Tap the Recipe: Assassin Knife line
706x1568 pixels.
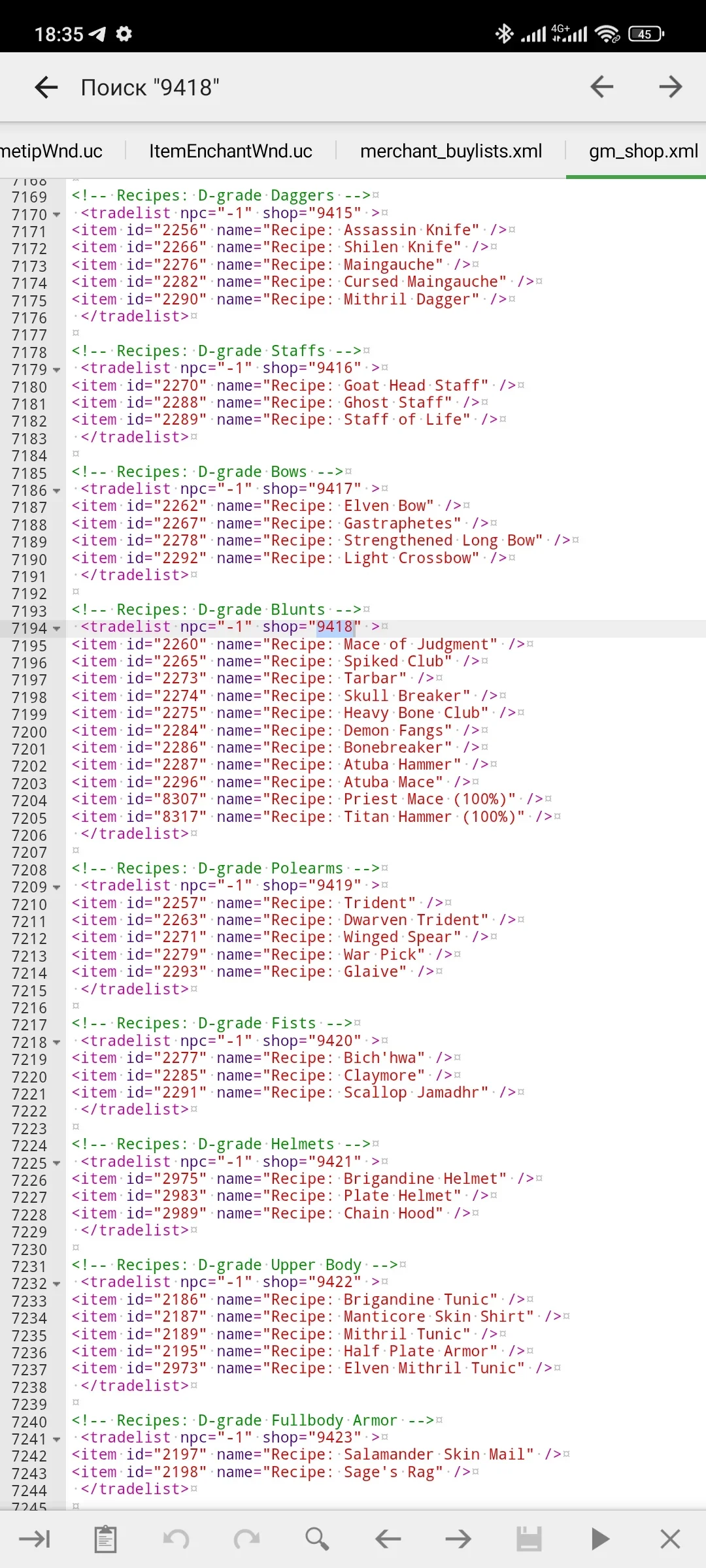pos(294,230)
